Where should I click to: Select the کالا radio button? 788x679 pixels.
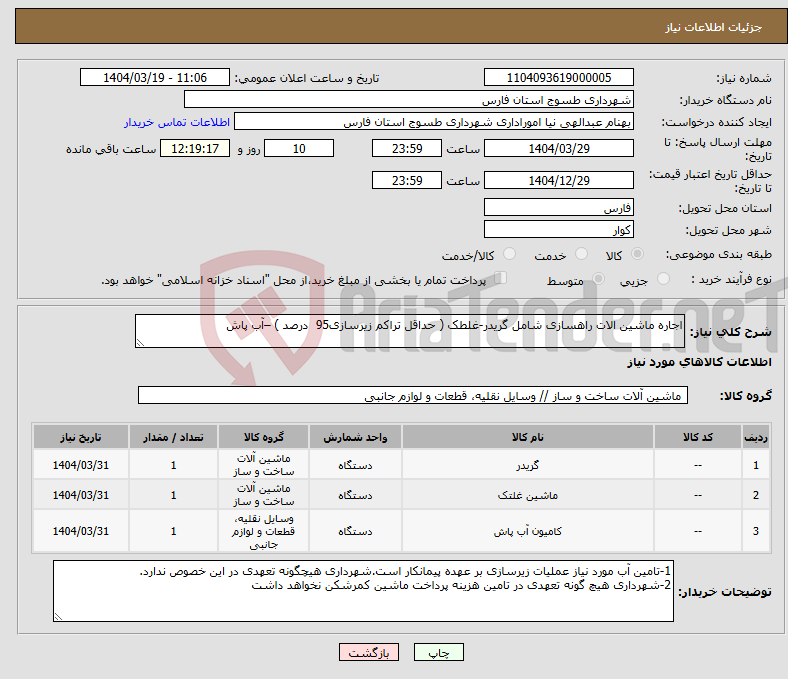(637, 254)
